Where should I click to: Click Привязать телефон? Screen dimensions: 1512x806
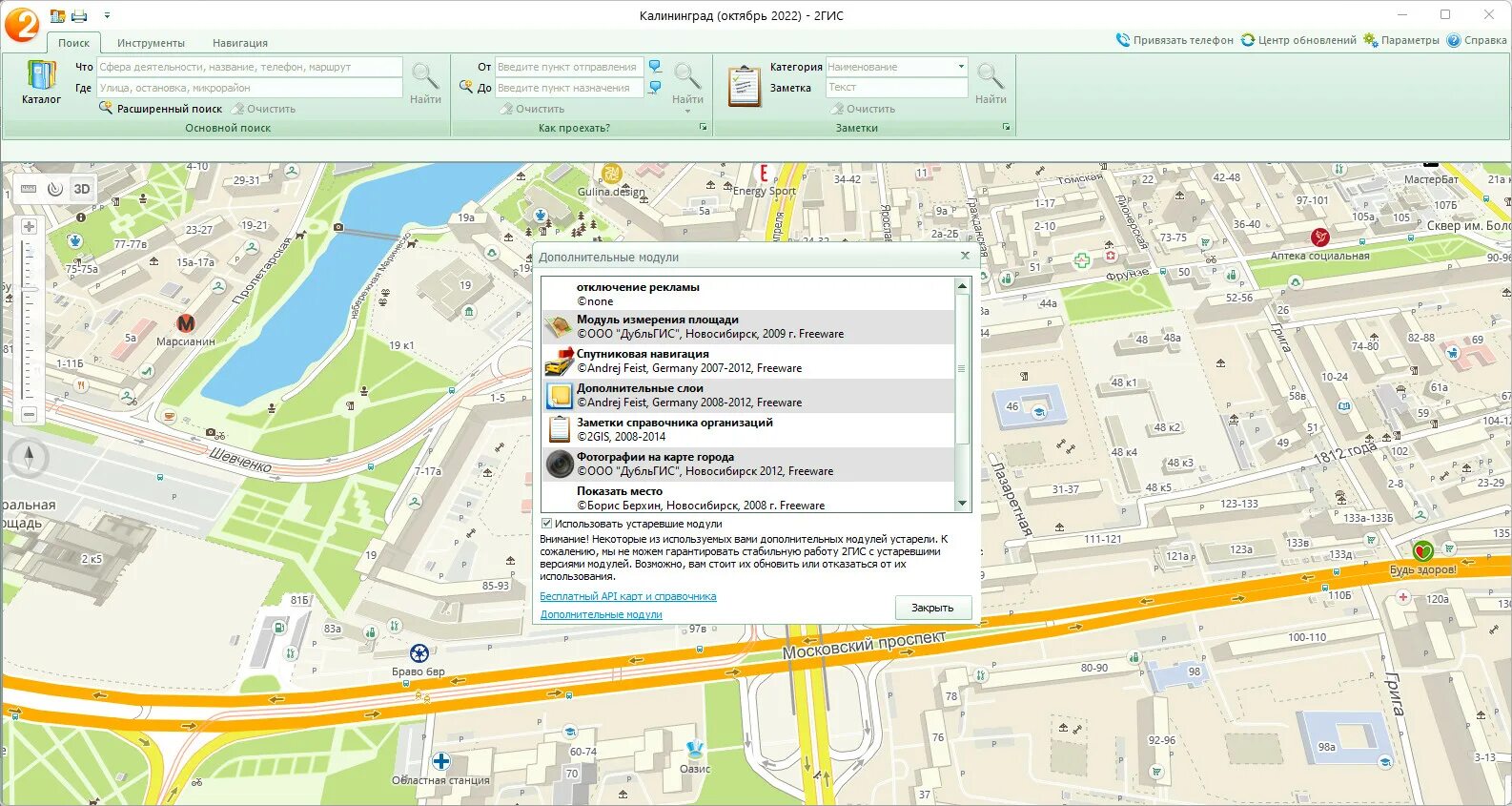(x=1175, y=40)
